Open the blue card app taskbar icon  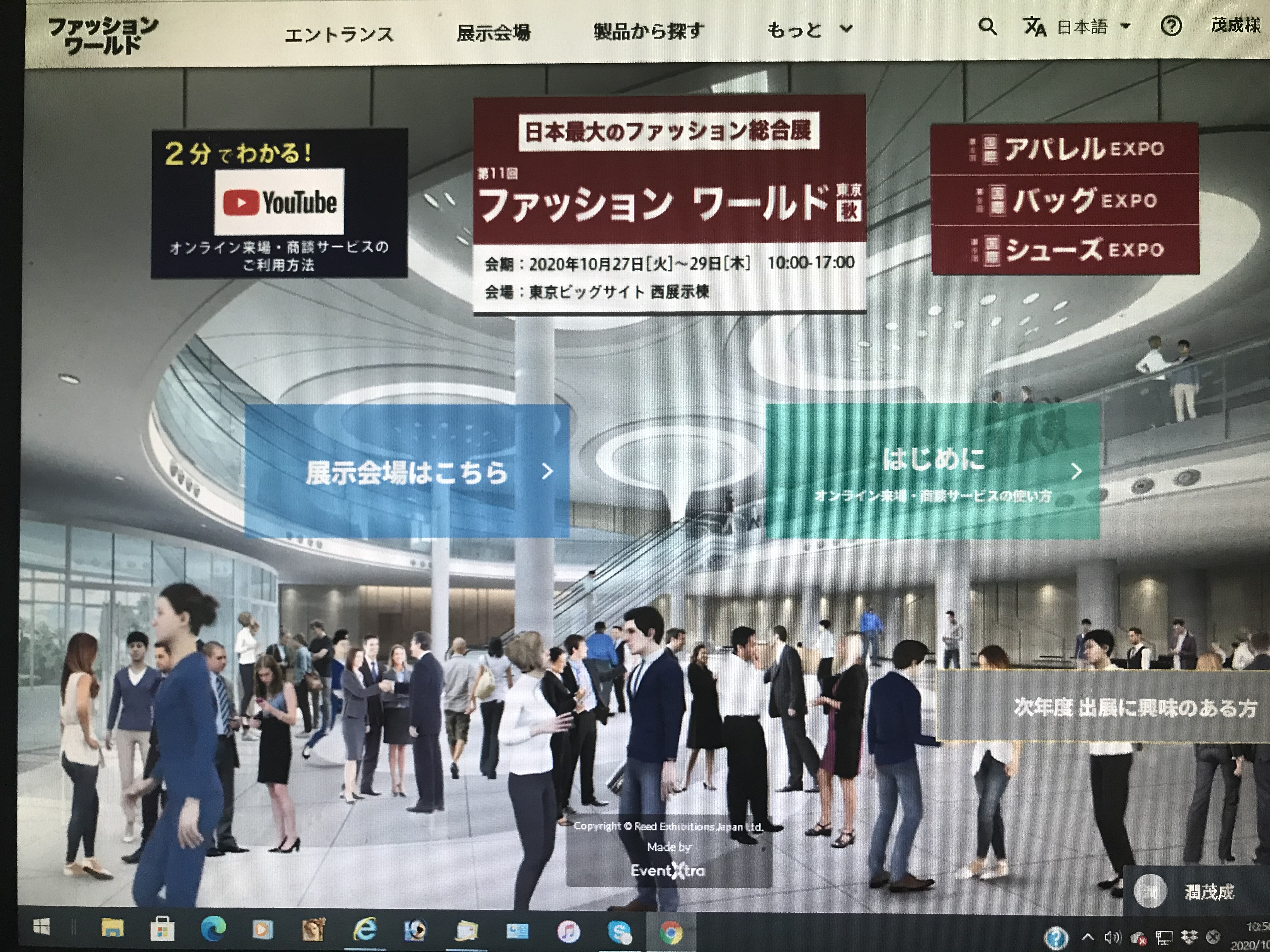[x=517, y=931]
